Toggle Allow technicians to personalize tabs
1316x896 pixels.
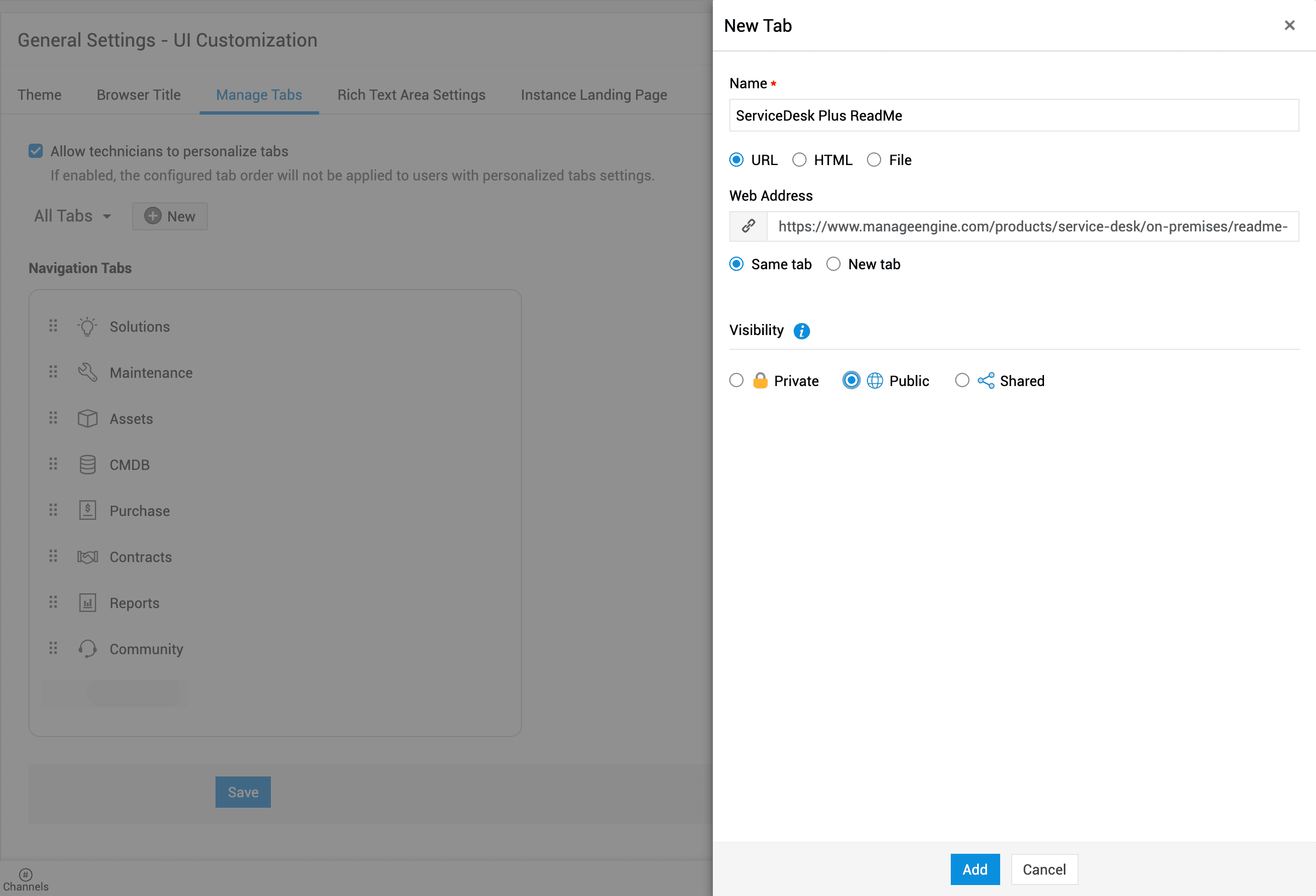click(36, 151)
